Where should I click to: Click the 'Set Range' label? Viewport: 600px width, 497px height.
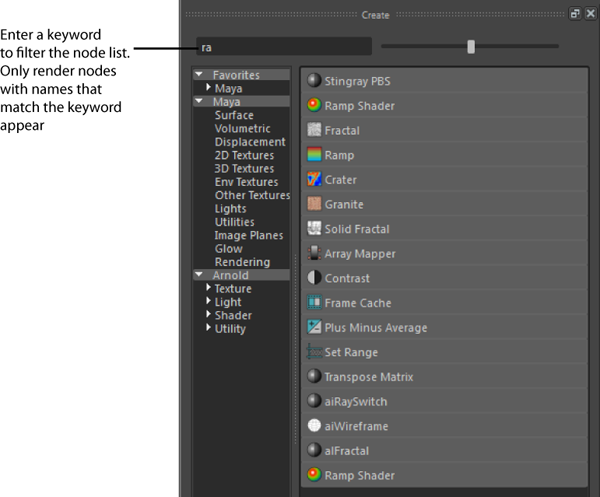point(351,352)
